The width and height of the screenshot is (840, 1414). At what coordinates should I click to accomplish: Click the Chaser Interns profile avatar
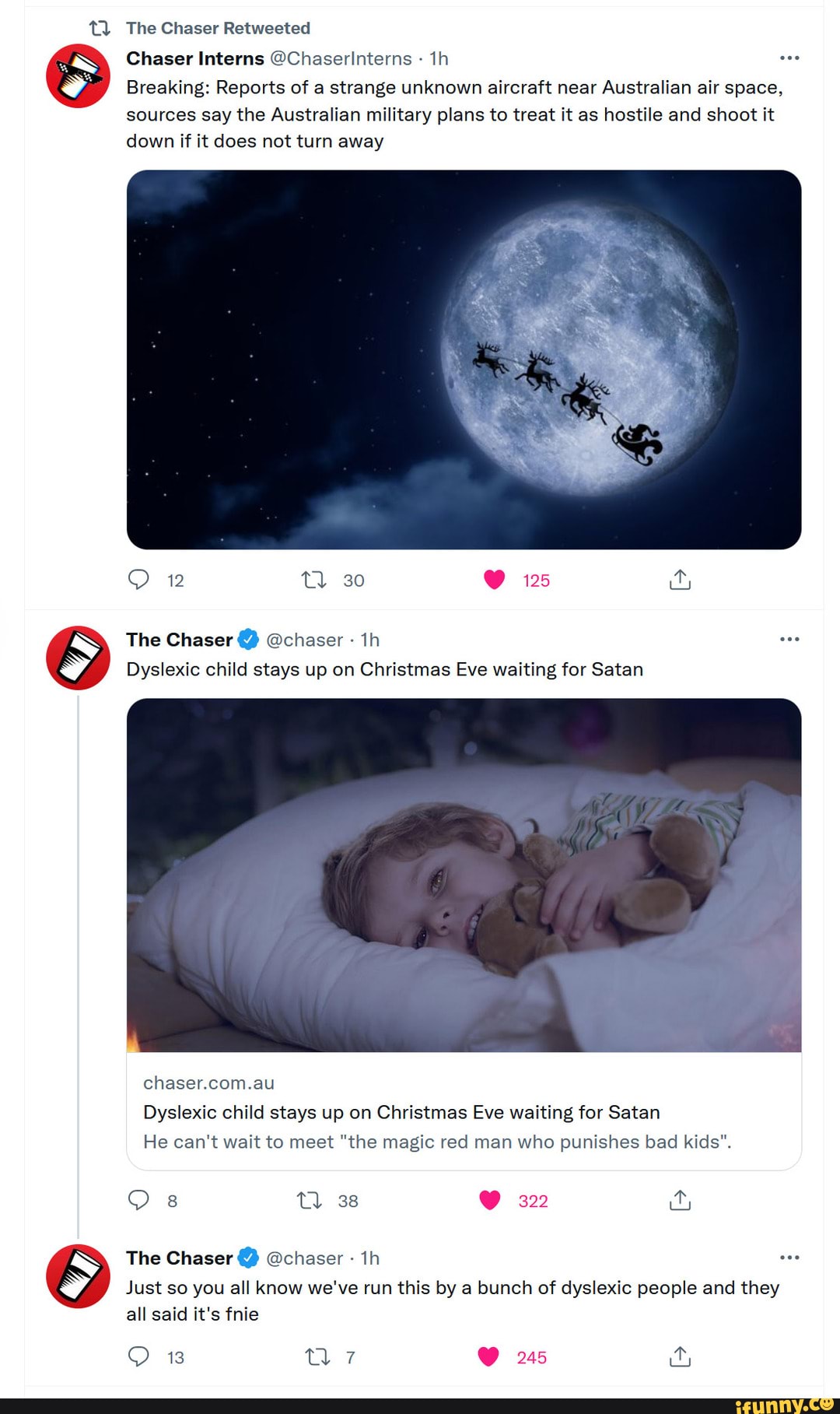[x=78, y=76]
